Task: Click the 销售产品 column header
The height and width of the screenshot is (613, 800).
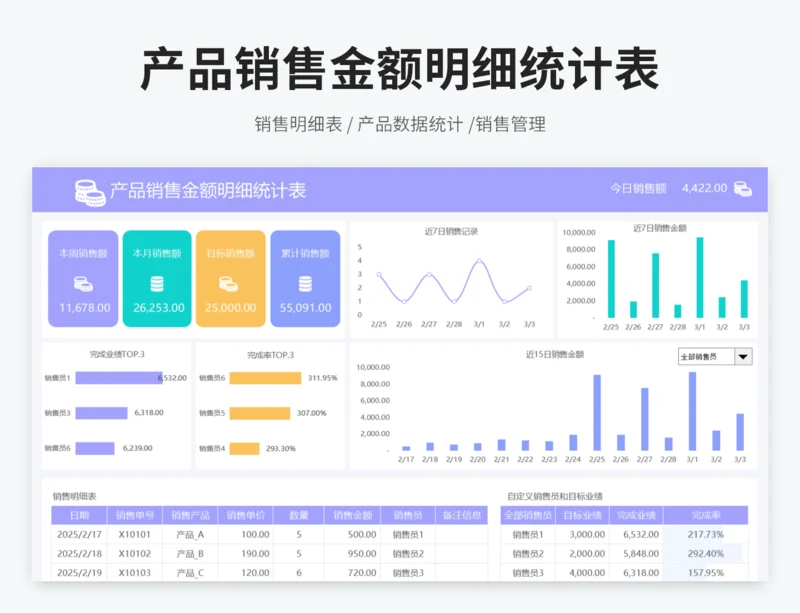Action: coord(190,515)
